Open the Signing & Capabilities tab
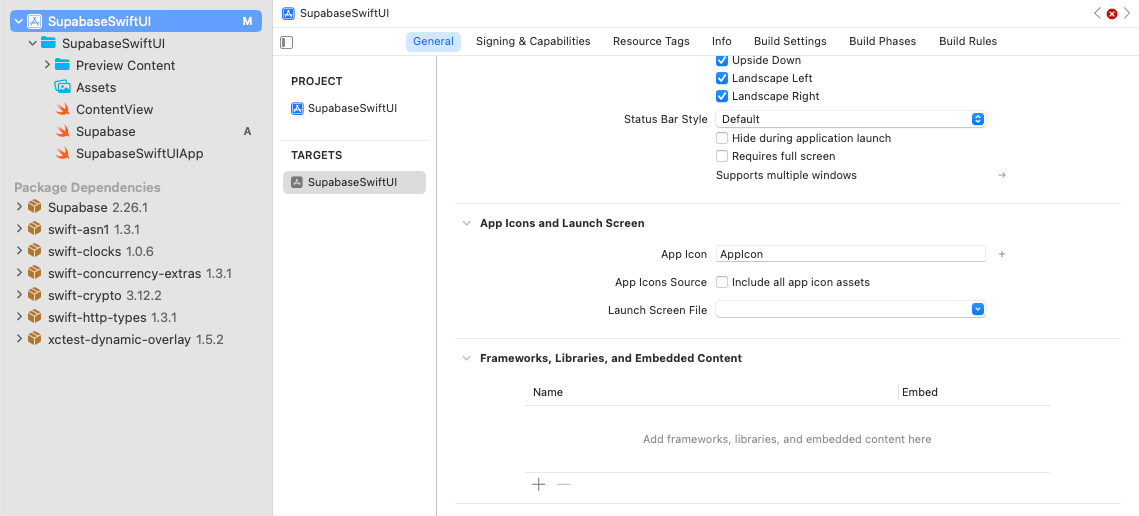 [533, 41]
